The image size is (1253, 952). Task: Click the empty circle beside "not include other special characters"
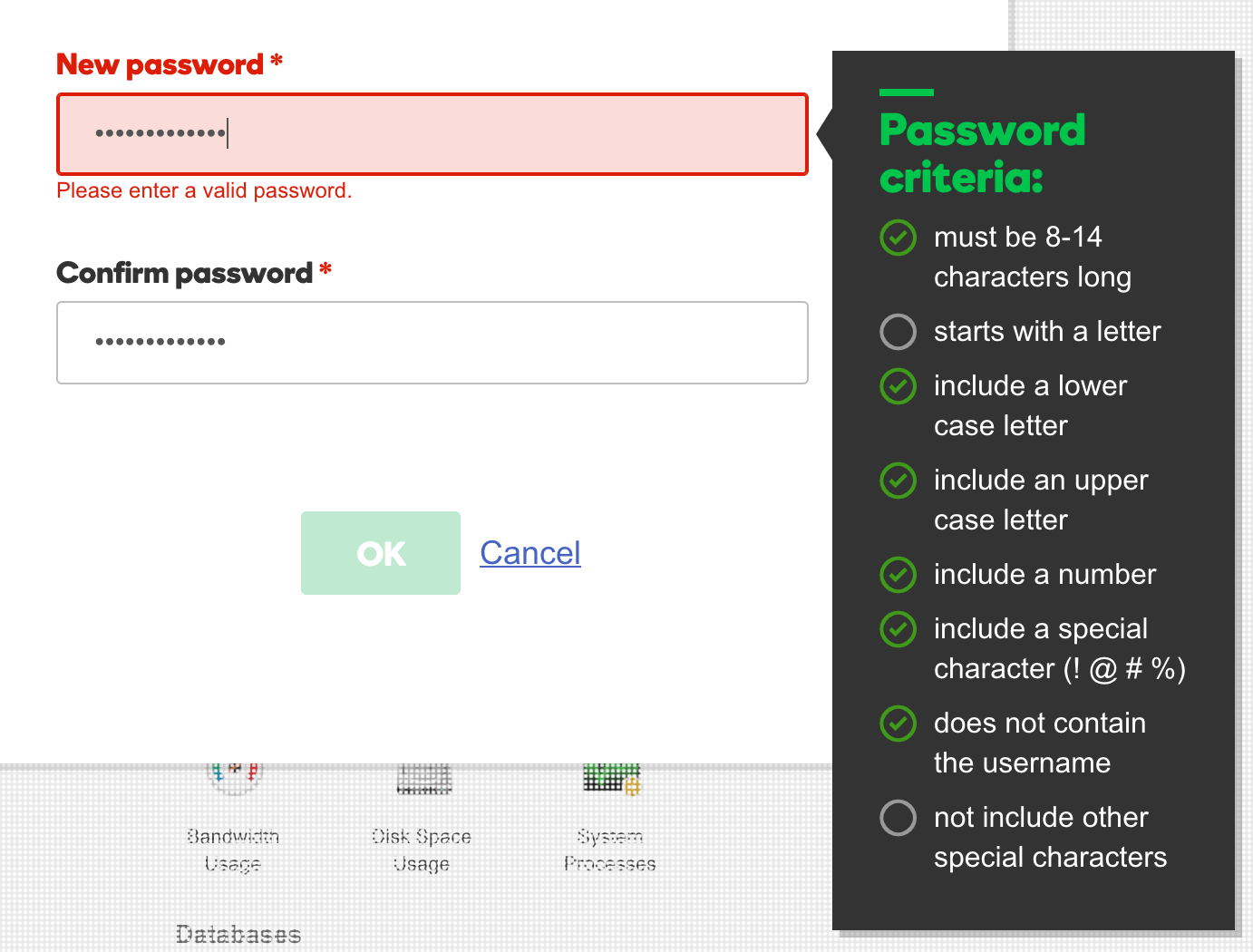pos(898,818)
